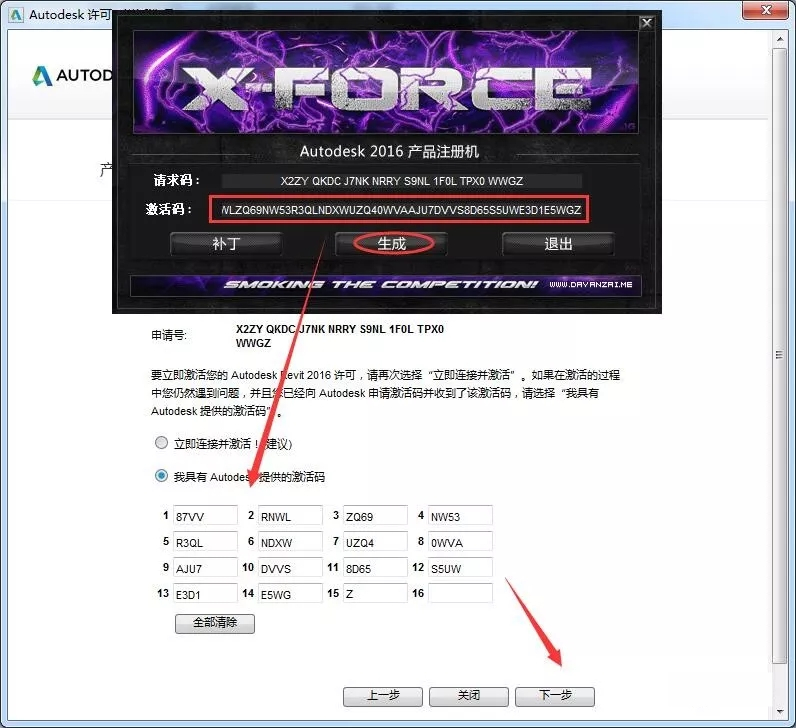Click activation code box 6 containing NDXW
Image resolution: width=796 pixels, height=728 pixels.
point(290,541)
